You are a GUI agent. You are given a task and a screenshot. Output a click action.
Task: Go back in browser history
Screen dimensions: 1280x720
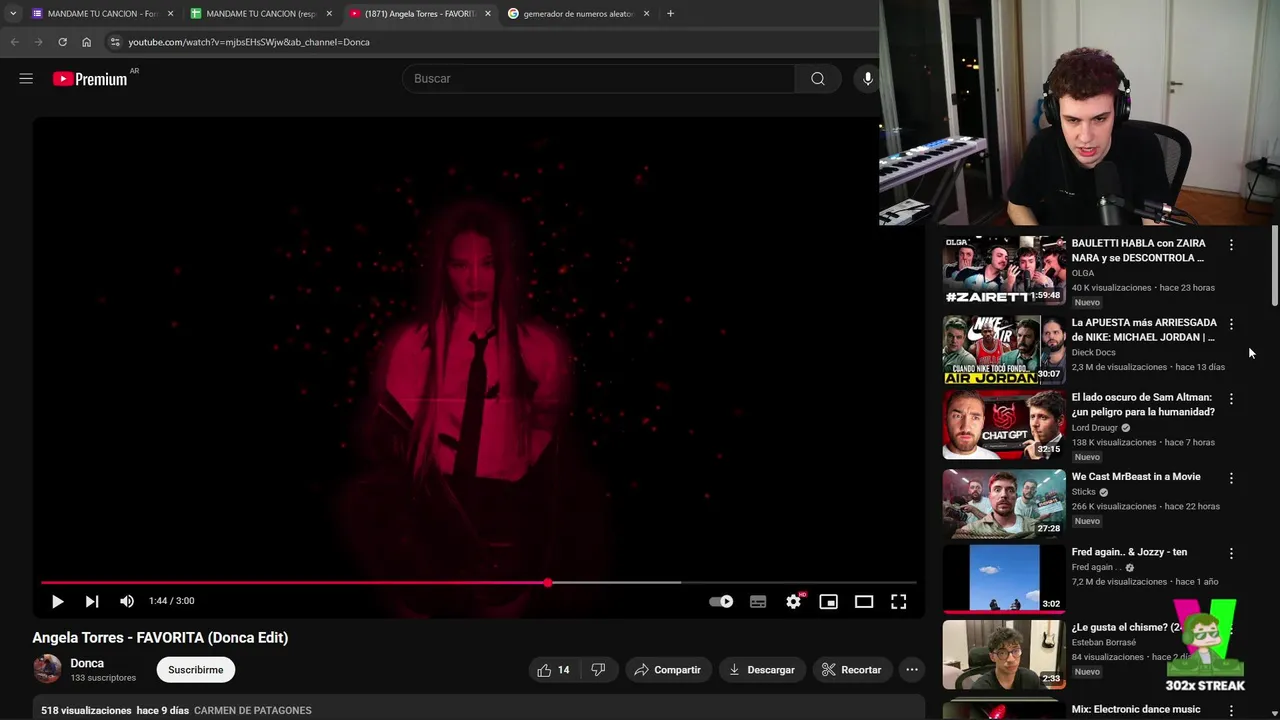click(x=14, y=42)
